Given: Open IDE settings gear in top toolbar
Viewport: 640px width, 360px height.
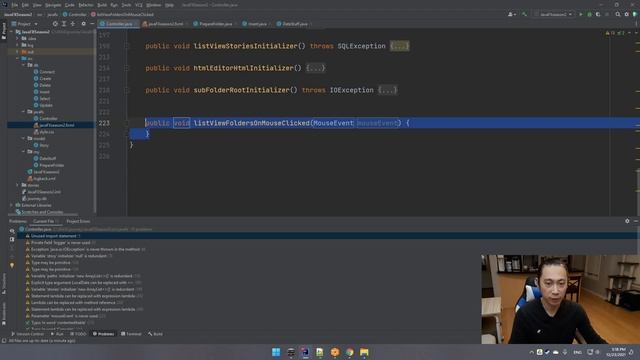Looking at the screenshot, I should click(x=627, y=14).
